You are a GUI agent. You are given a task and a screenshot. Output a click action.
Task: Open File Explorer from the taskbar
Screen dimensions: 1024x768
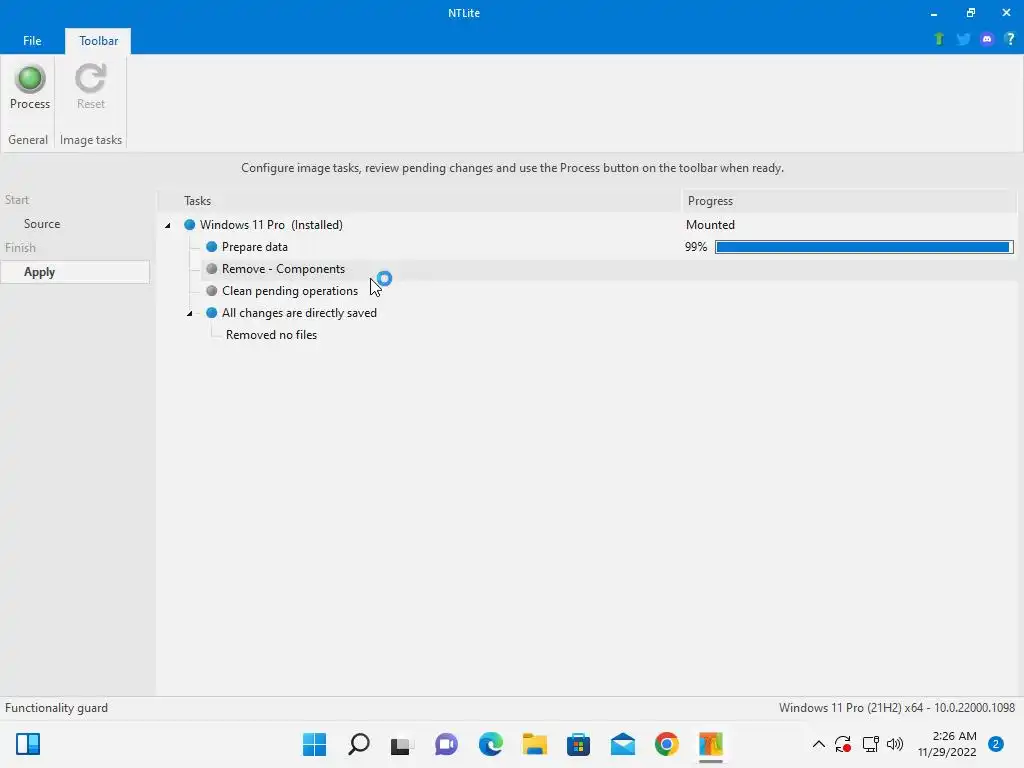(534, 744)
